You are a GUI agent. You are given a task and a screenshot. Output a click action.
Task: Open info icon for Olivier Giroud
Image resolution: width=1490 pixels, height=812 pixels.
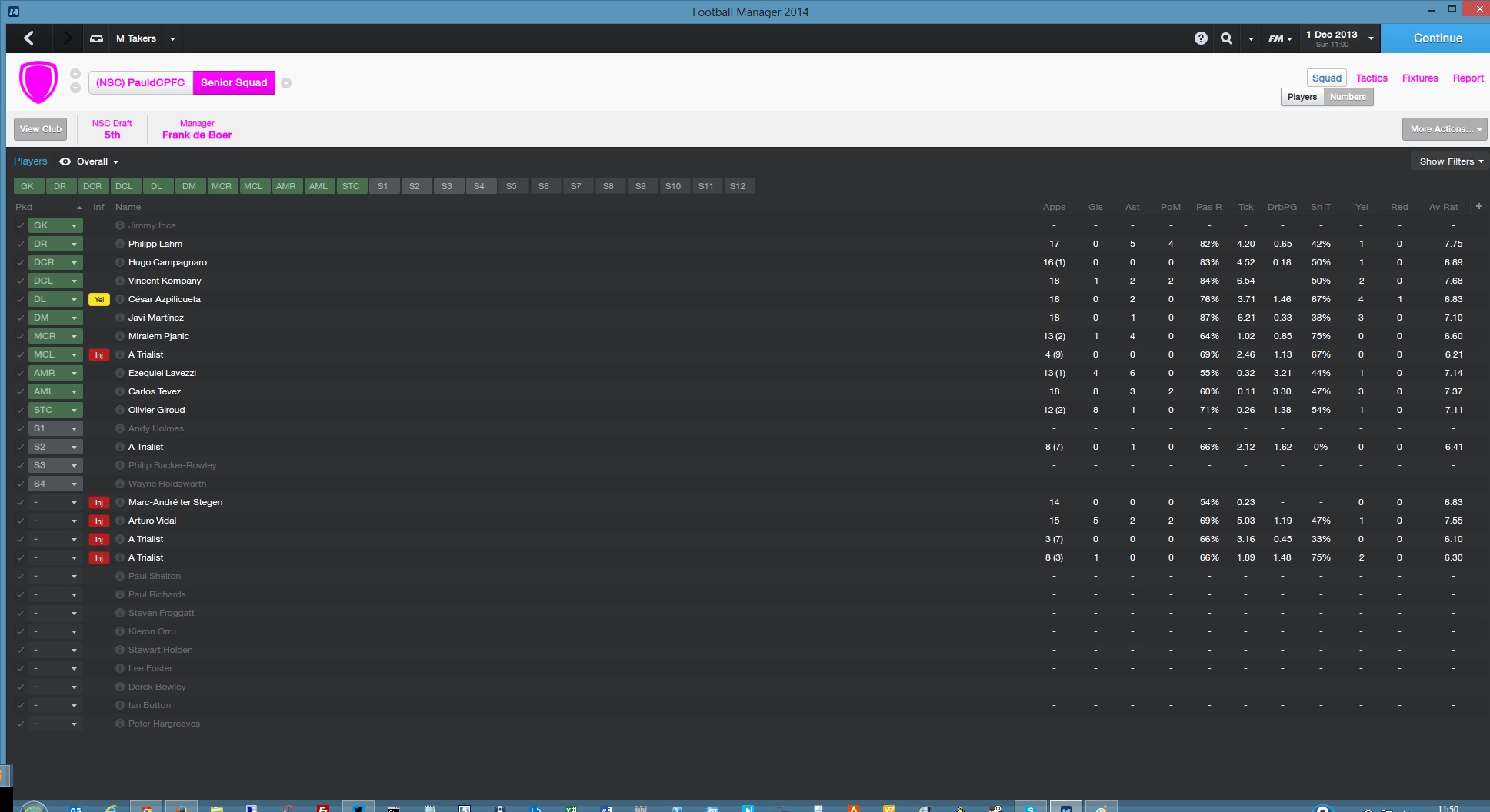[x=120, y=410]
